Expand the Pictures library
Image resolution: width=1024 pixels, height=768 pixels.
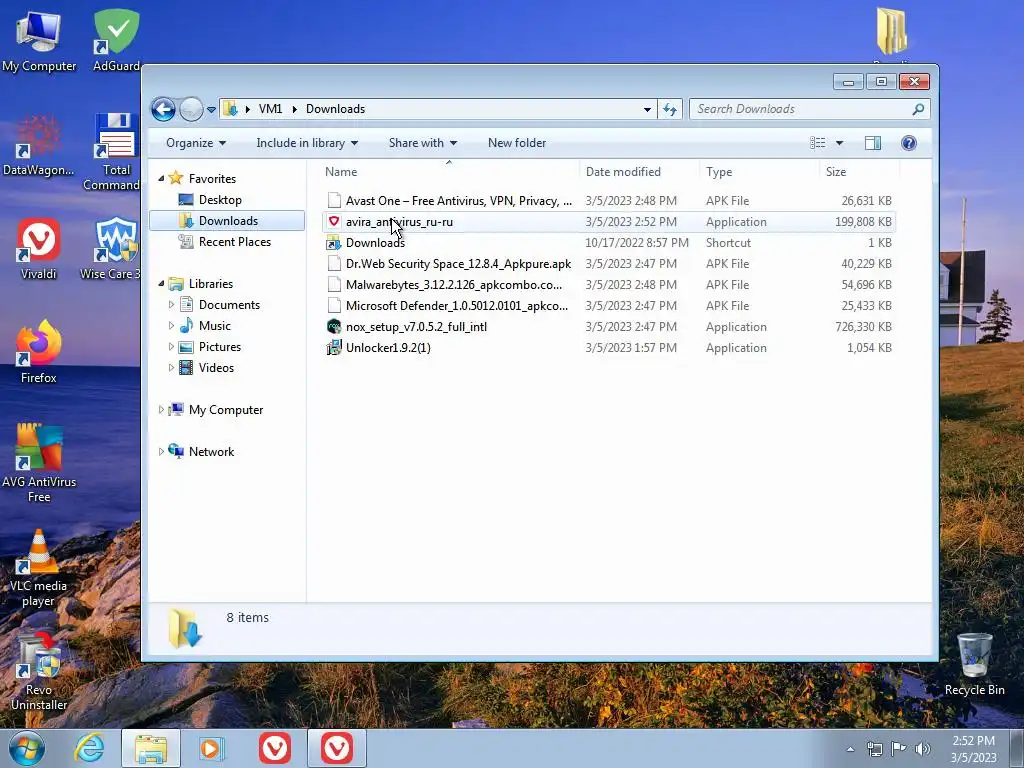click(x=171, y=347)
